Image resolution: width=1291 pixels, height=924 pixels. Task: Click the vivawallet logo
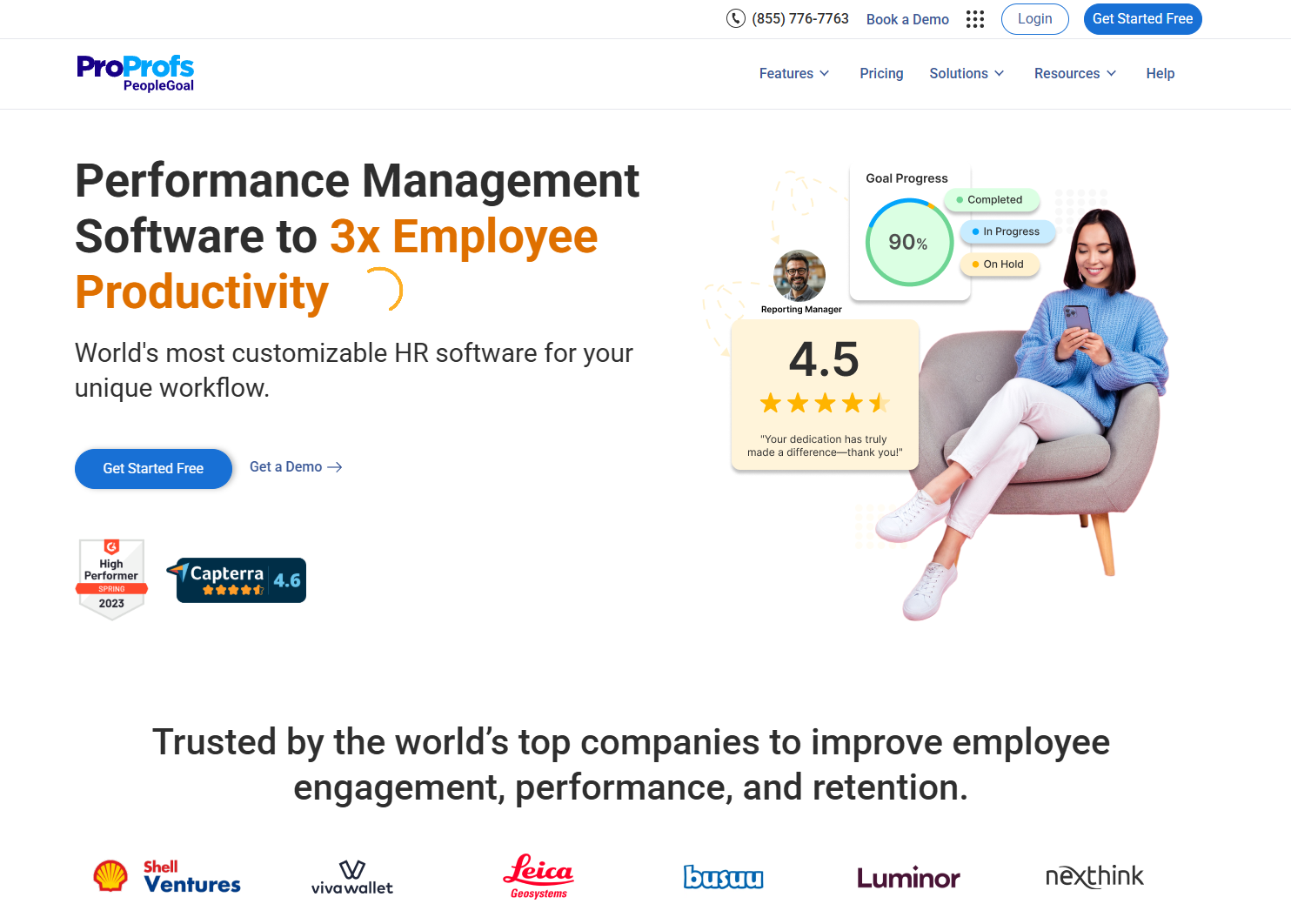tap(351, 877)
